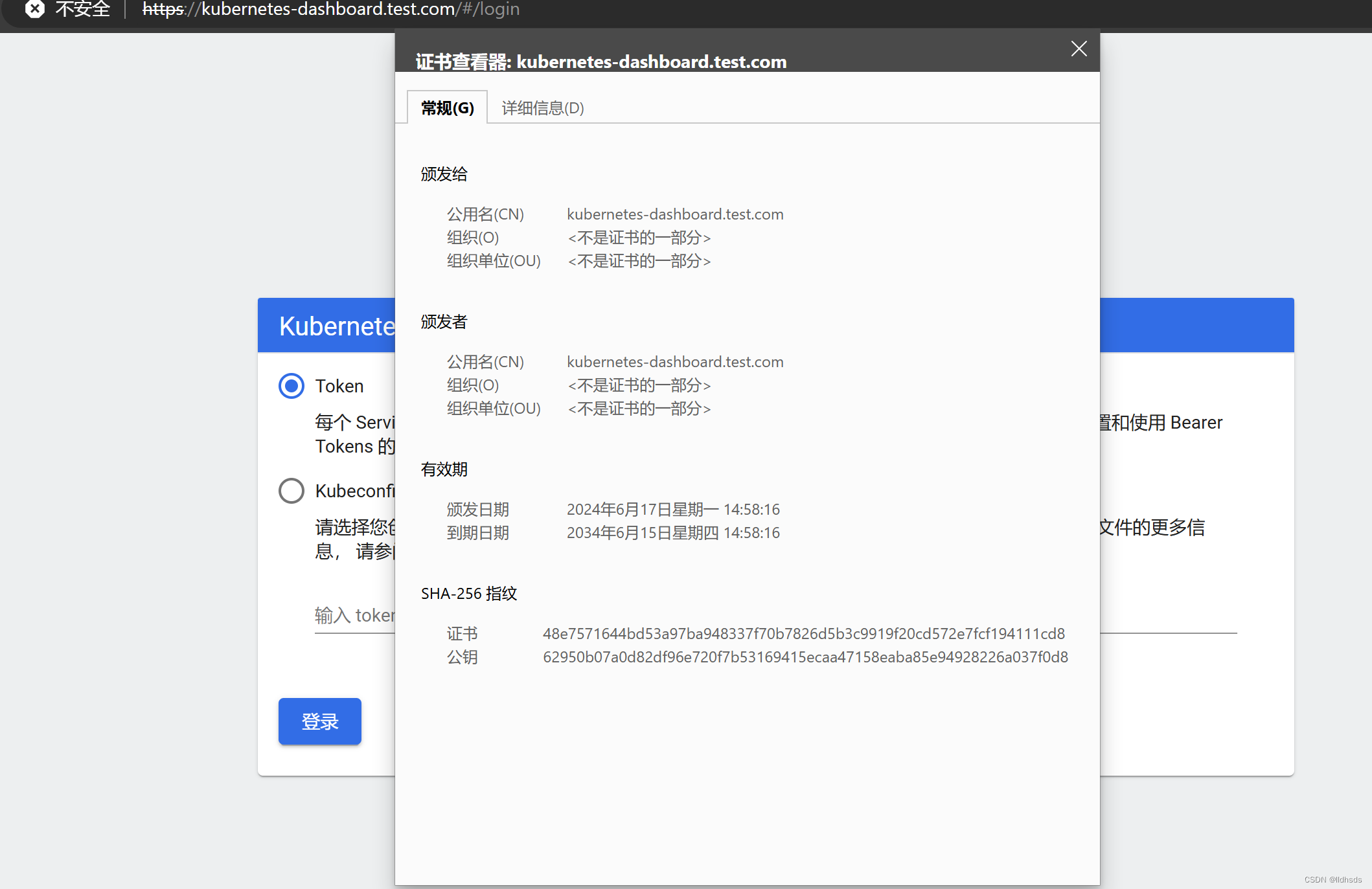Click the 公钥 fingerprint label
Viewport: 1372px width, 889px height.
point(462,657)
